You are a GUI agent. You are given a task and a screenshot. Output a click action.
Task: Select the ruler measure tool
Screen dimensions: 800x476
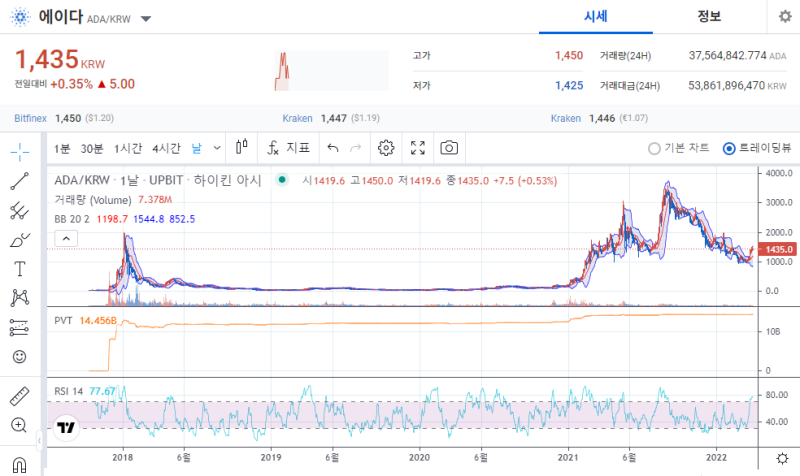click(x=19, y=396)
